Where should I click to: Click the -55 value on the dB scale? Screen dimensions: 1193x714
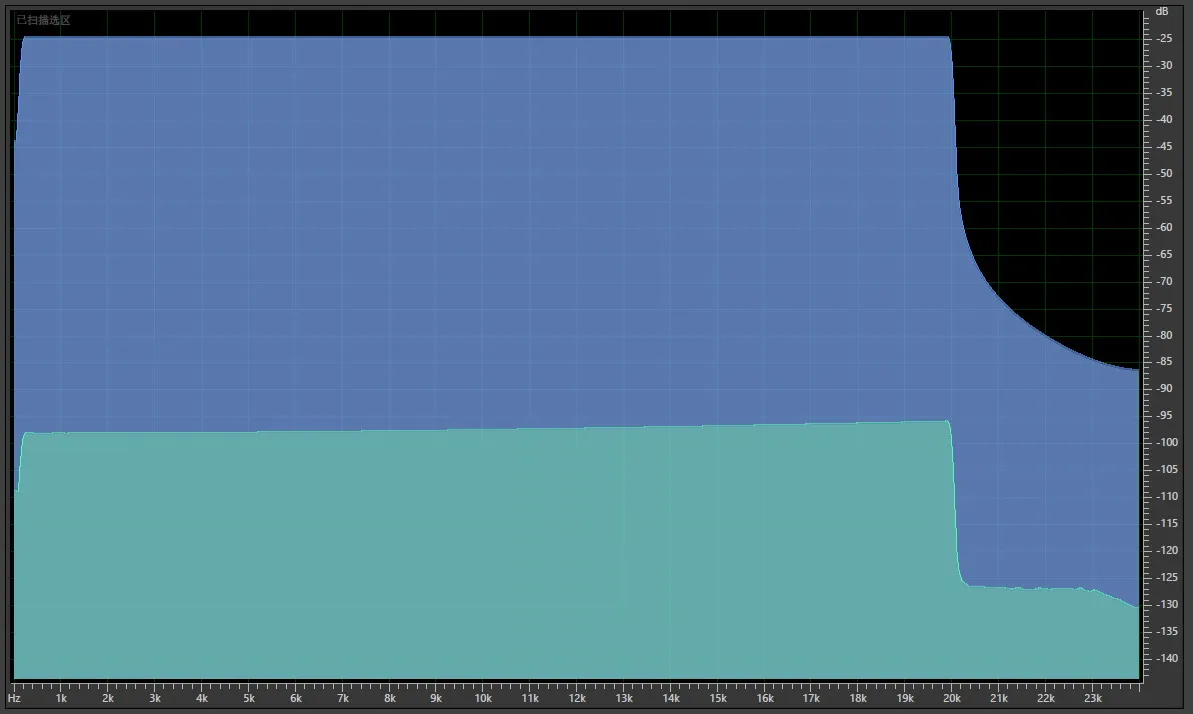coord(1164,200)
